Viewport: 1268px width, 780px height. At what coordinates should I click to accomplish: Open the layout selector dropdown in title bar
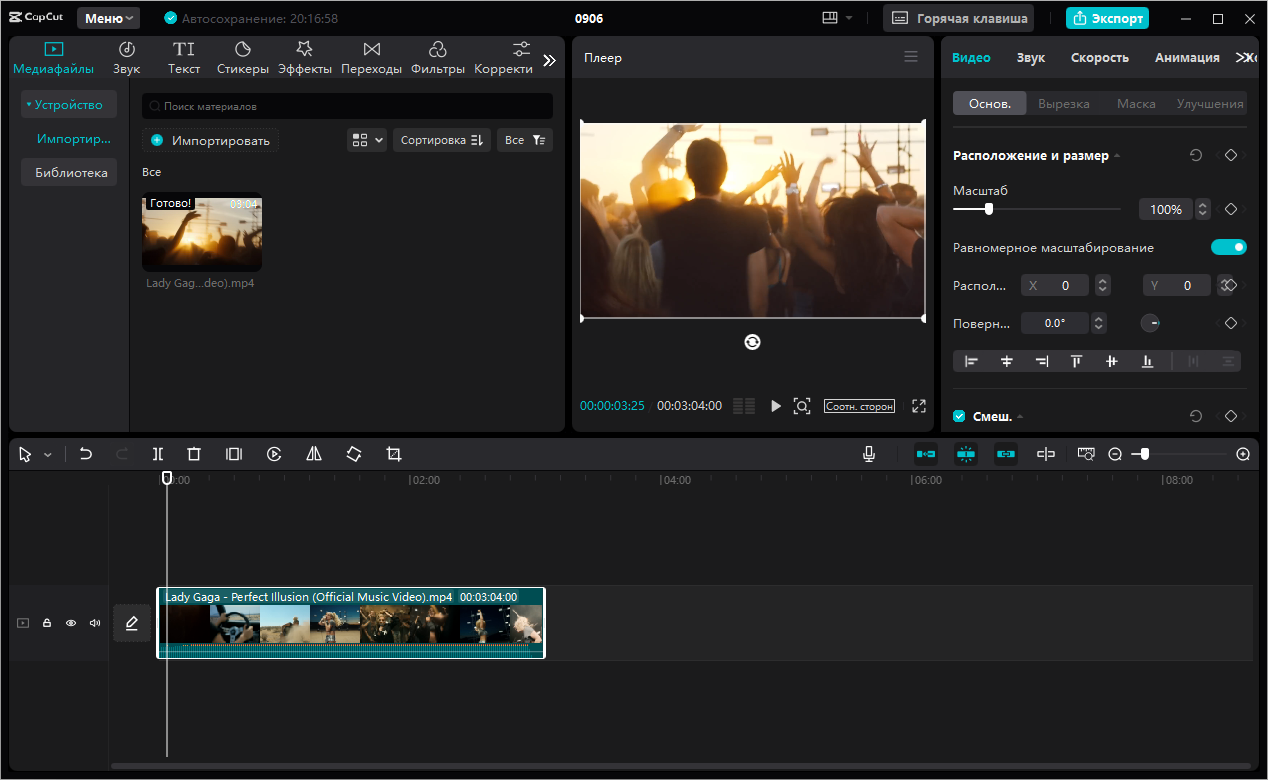point(837,18)
